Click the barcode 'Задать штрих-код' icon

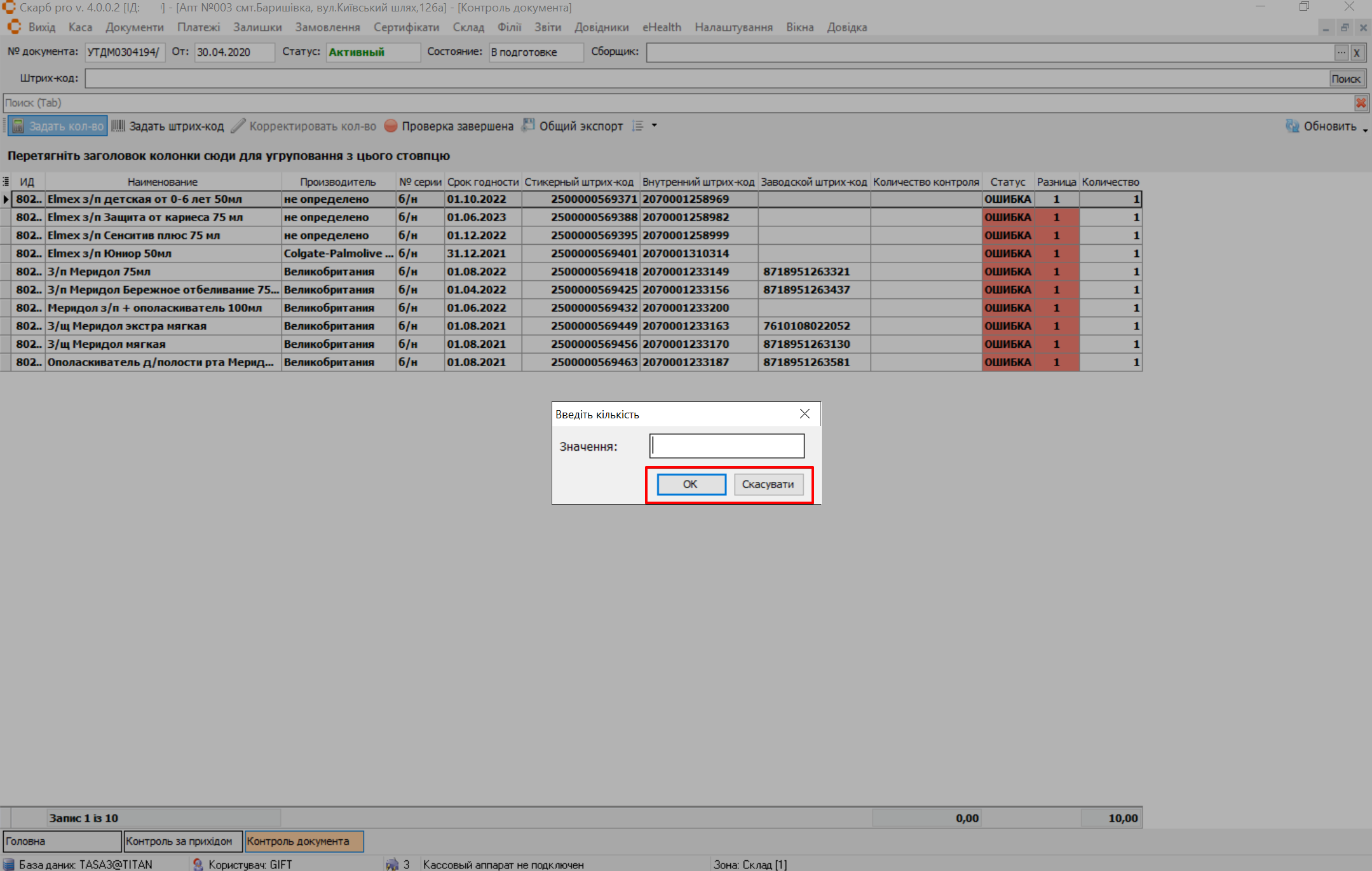(118, 126)
